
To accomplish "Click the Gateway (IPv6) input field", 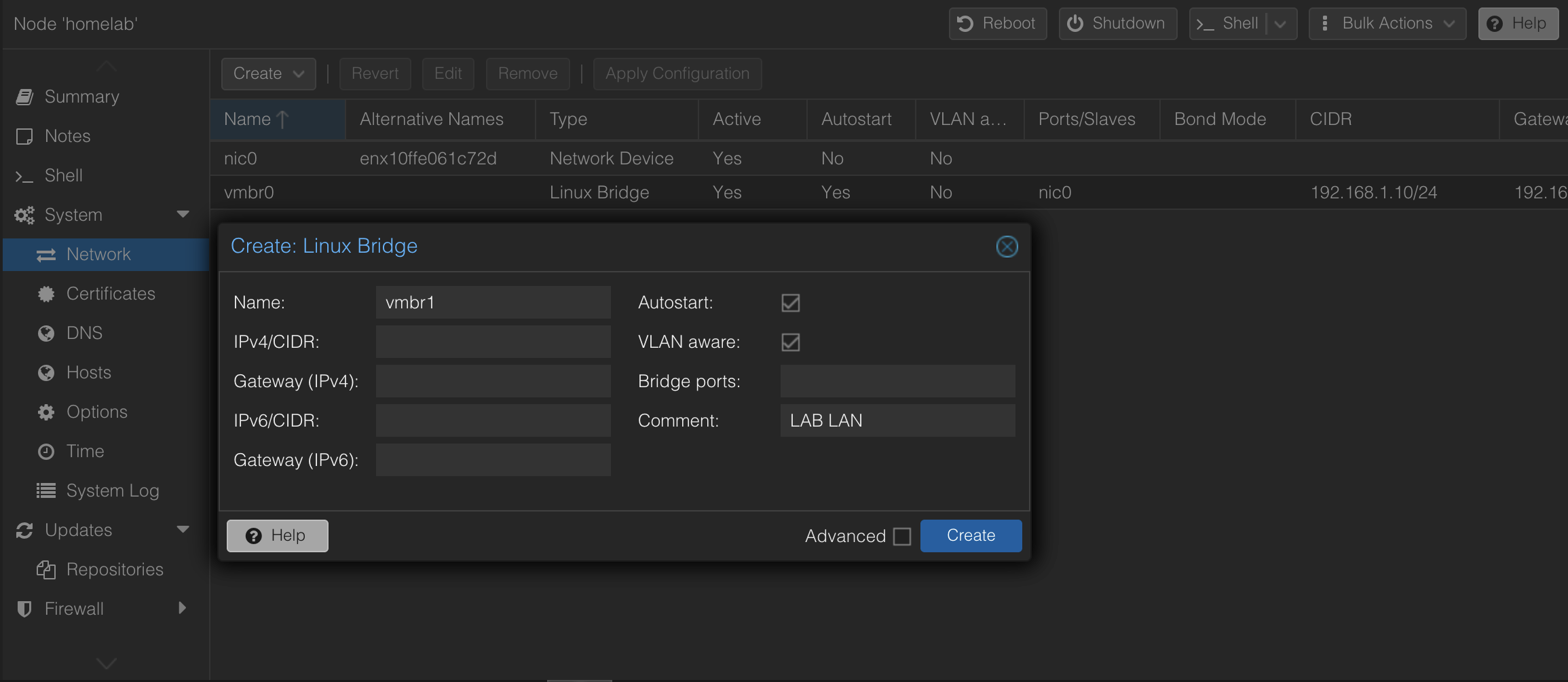I will [493, 460].
